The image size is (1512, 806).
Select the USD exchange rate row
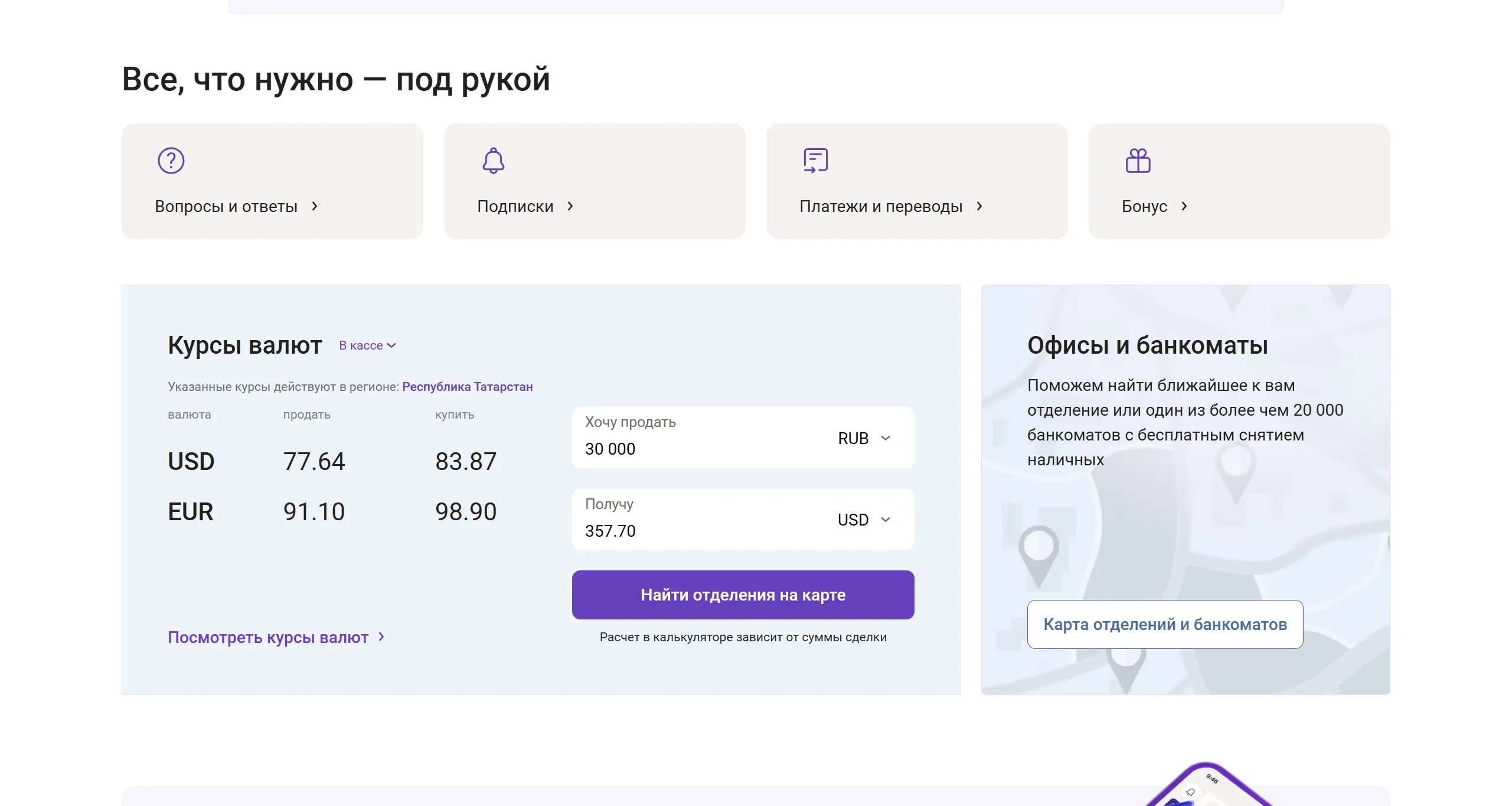click(x=331, y=461)
